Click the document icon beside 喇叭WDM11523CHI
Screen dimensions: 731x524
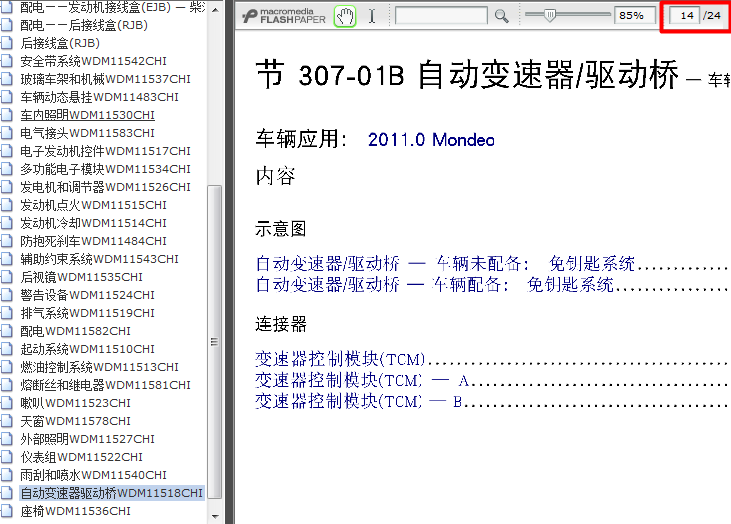[10, 403]
